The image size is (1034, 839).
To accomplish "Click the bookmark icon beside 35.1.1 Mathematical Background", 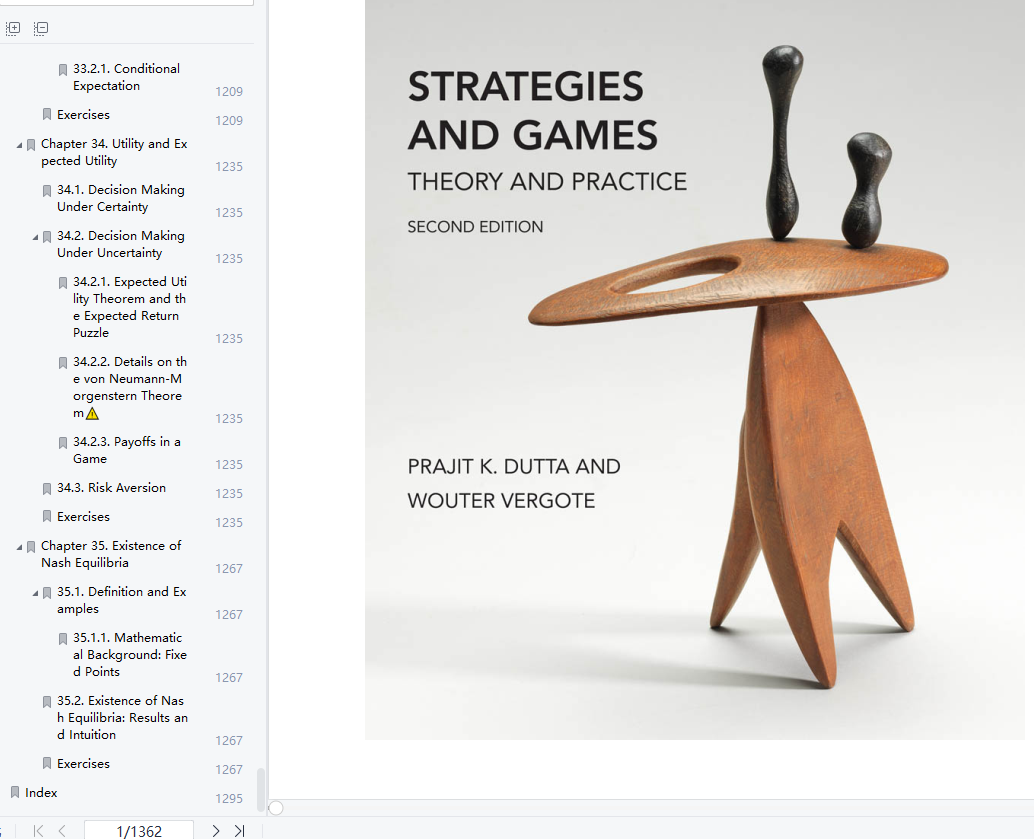I will click(63, 638).
